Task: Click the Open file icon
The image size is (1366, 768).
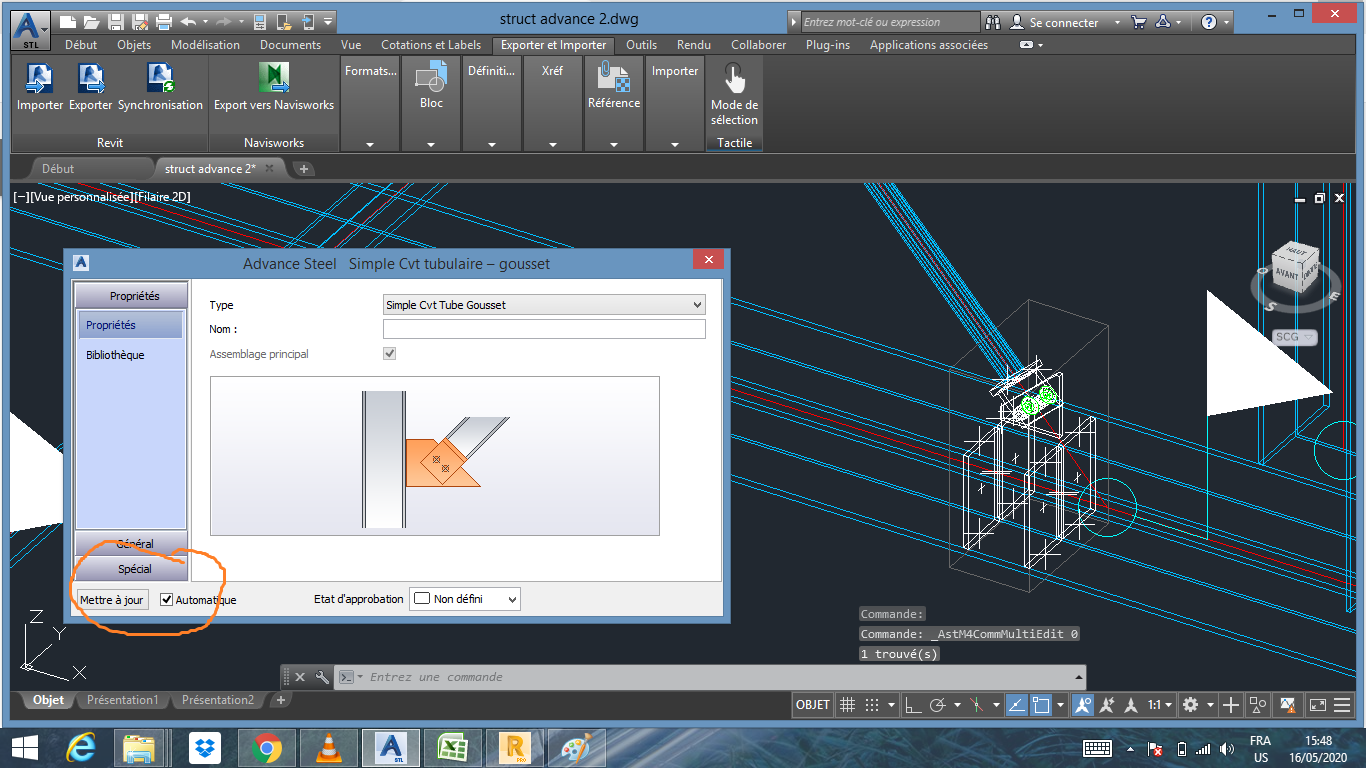Action: pyautogui.click(x=92, y=21)
